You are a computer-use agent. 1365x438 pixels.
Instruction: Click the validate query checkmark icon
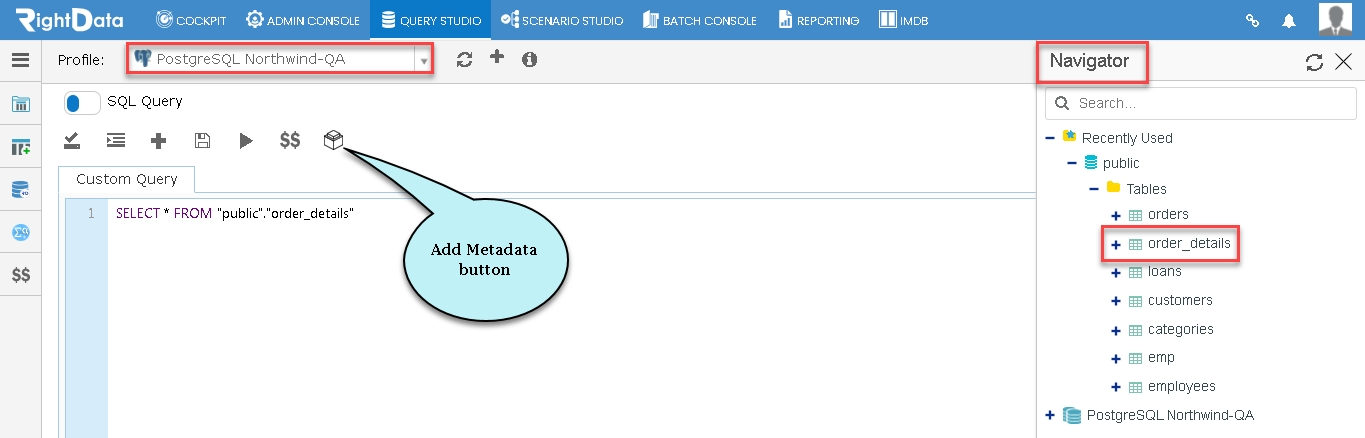tap(72, 141)
